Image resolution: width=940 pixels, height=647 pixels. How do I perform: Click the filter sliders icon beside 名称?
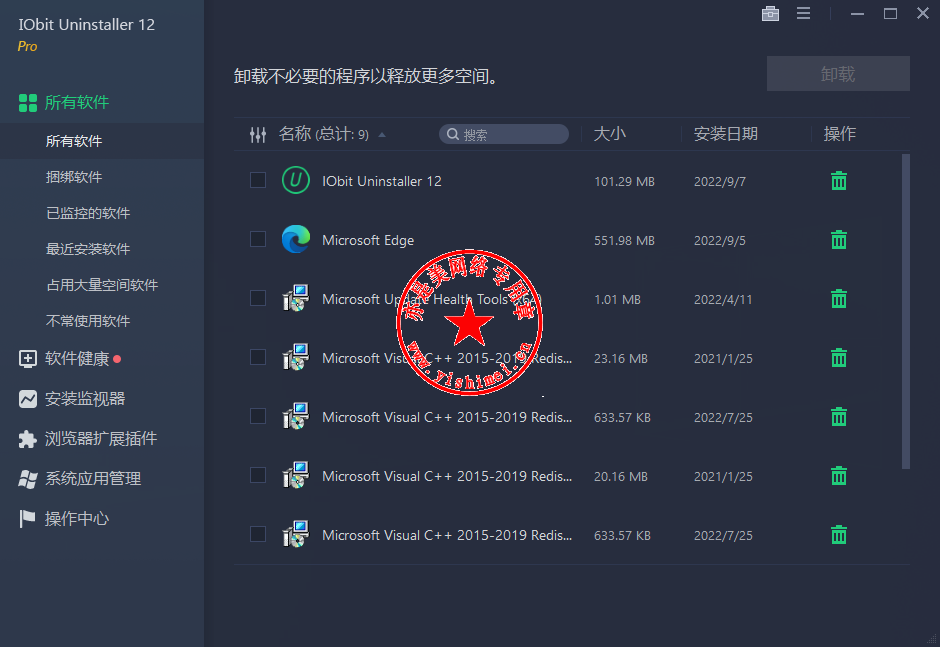click(x=258, y=135)
